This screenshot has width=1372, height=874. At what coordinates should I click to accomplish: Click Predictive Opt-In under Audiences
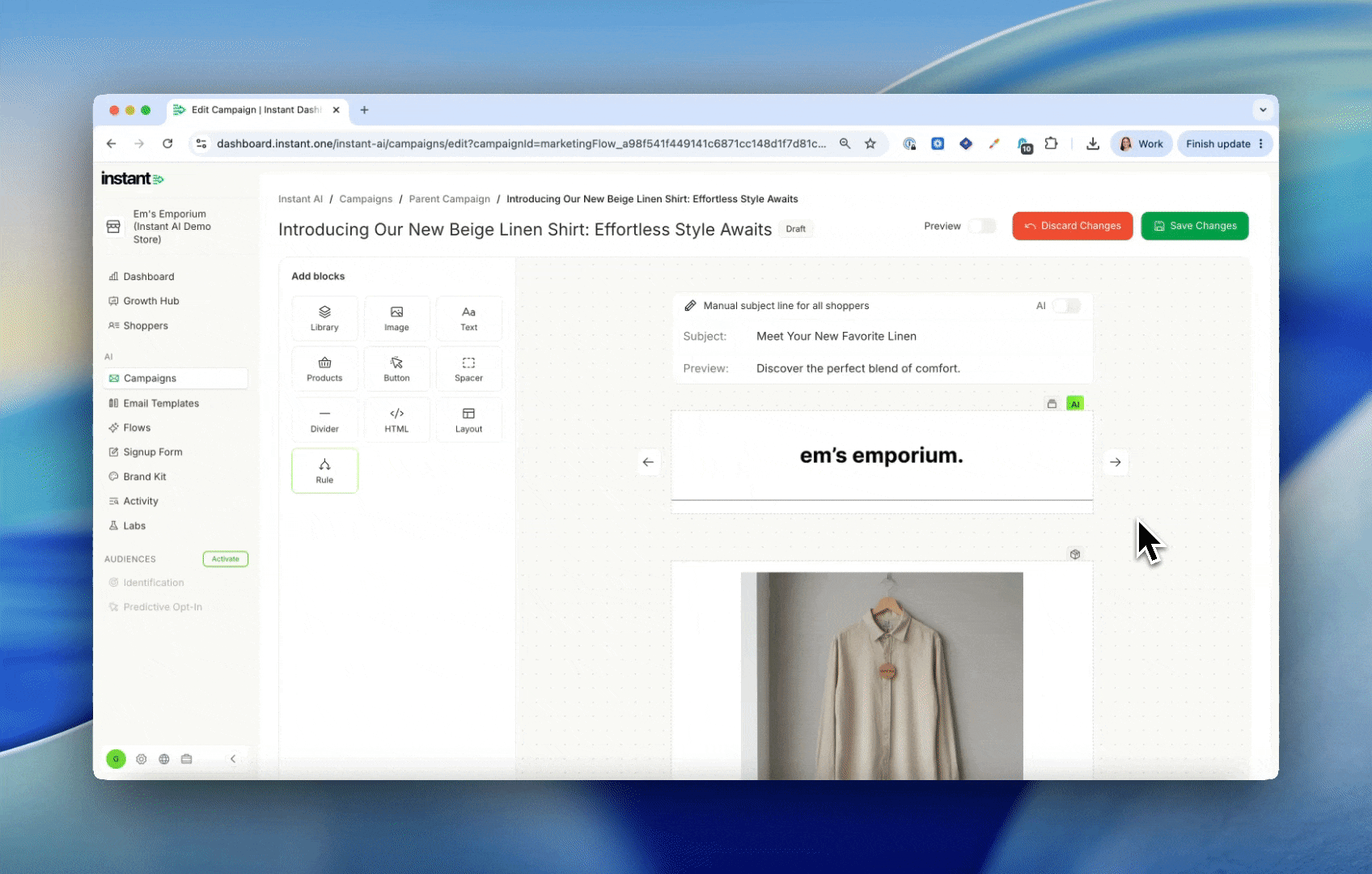point(163,607)
